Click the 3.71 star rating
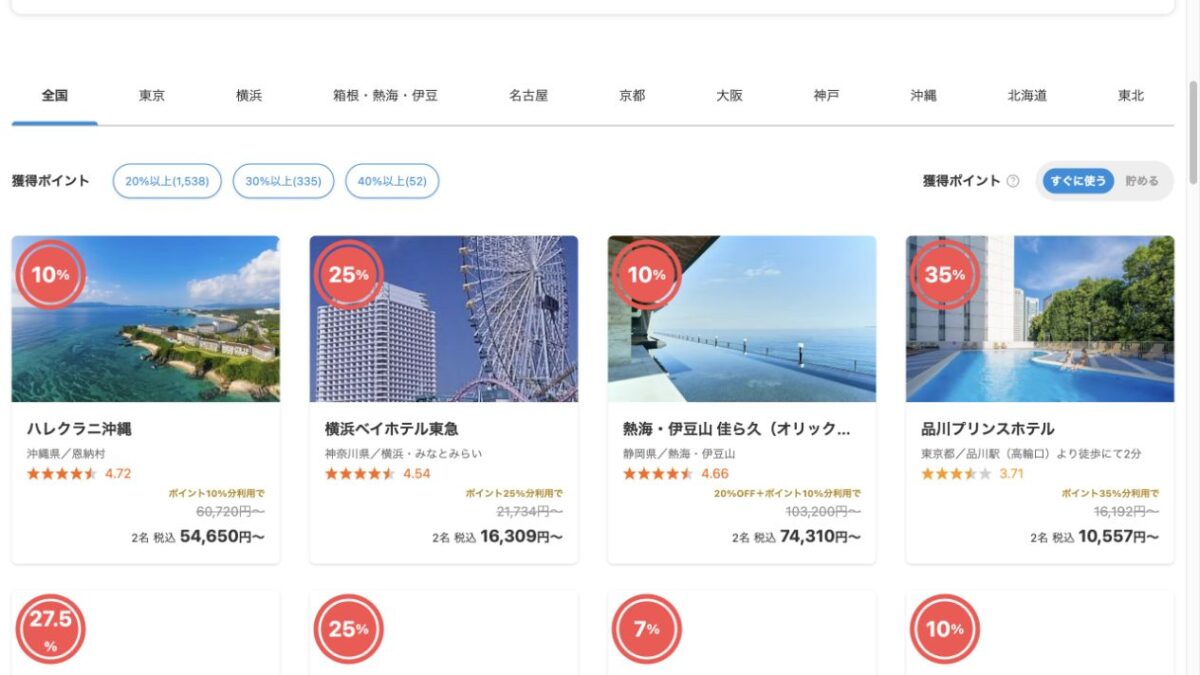1200x675 pixels. (x=972, y=474)
